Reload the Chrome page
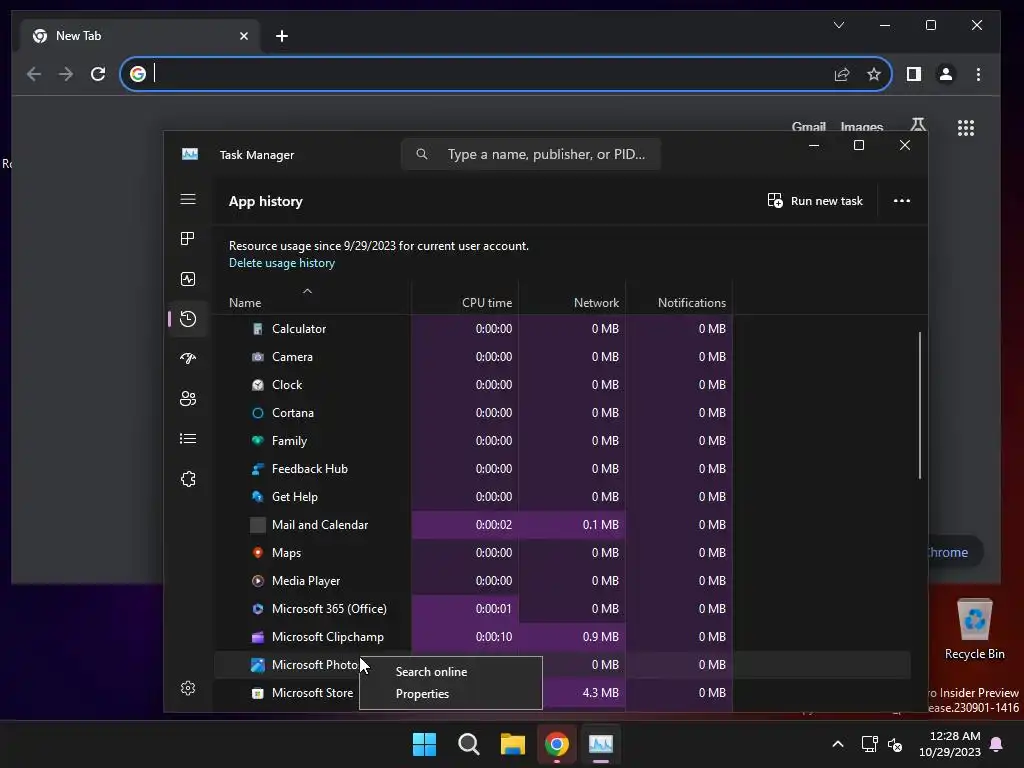This screenshot has height=768, width=1024. (98, 74)
